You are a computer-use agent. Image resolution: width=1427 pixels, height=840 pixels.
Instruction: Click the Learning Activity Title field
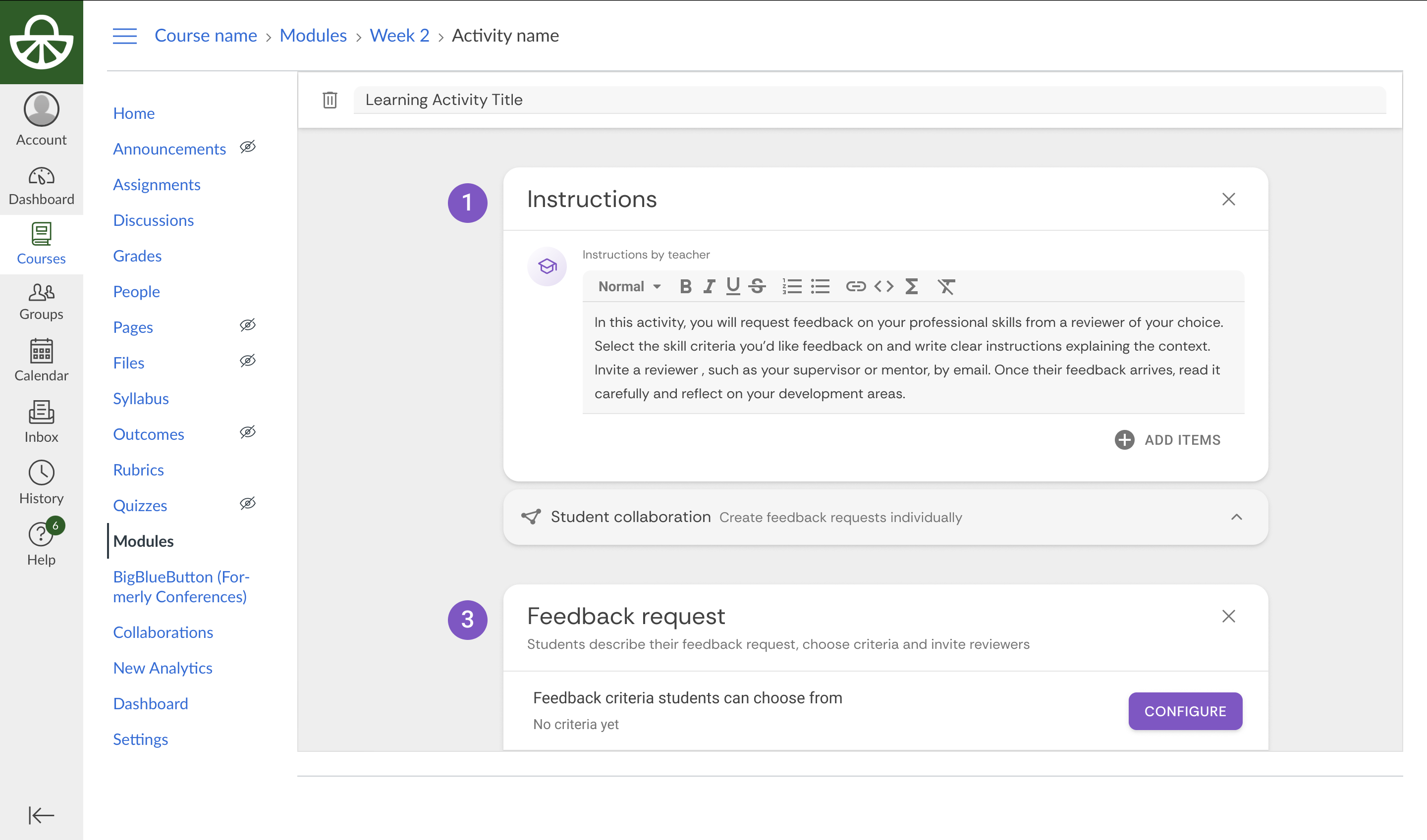(x=869, y=100)
